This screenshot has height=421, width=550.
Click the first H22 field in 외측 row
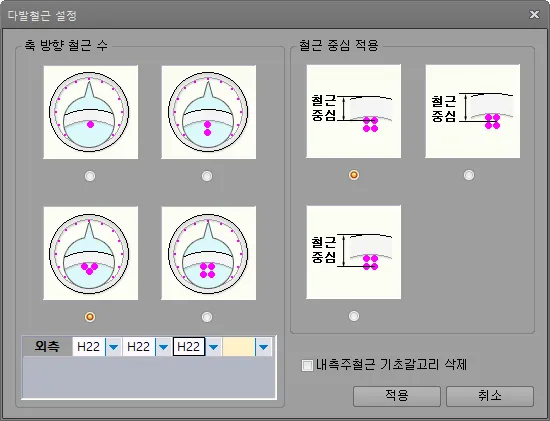pos(89,347)
